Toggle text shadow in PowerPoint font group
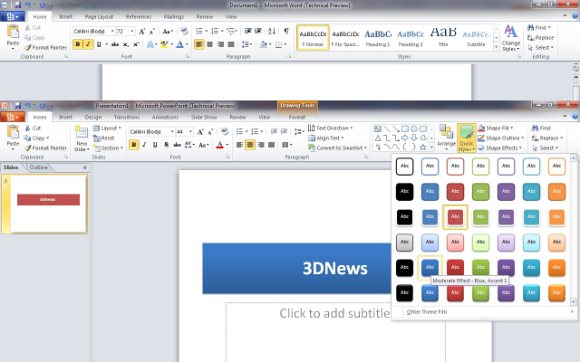Image resolution: width=580 pixels, height=362 pixels. (x=166, y=145)
